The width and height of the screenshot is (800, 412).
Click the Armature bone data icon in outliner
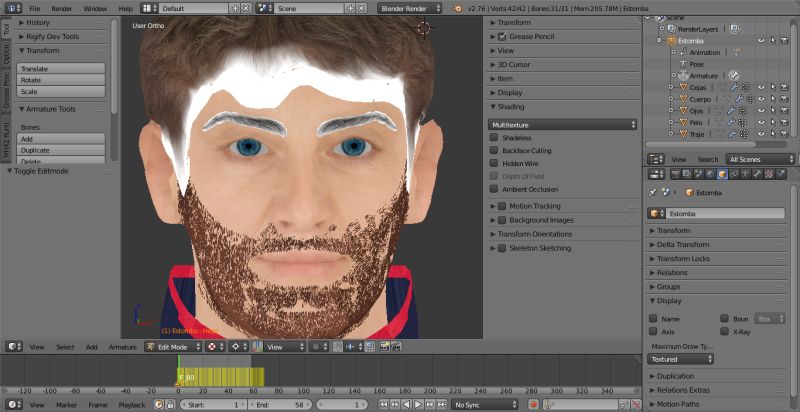(x=733, y=75)
